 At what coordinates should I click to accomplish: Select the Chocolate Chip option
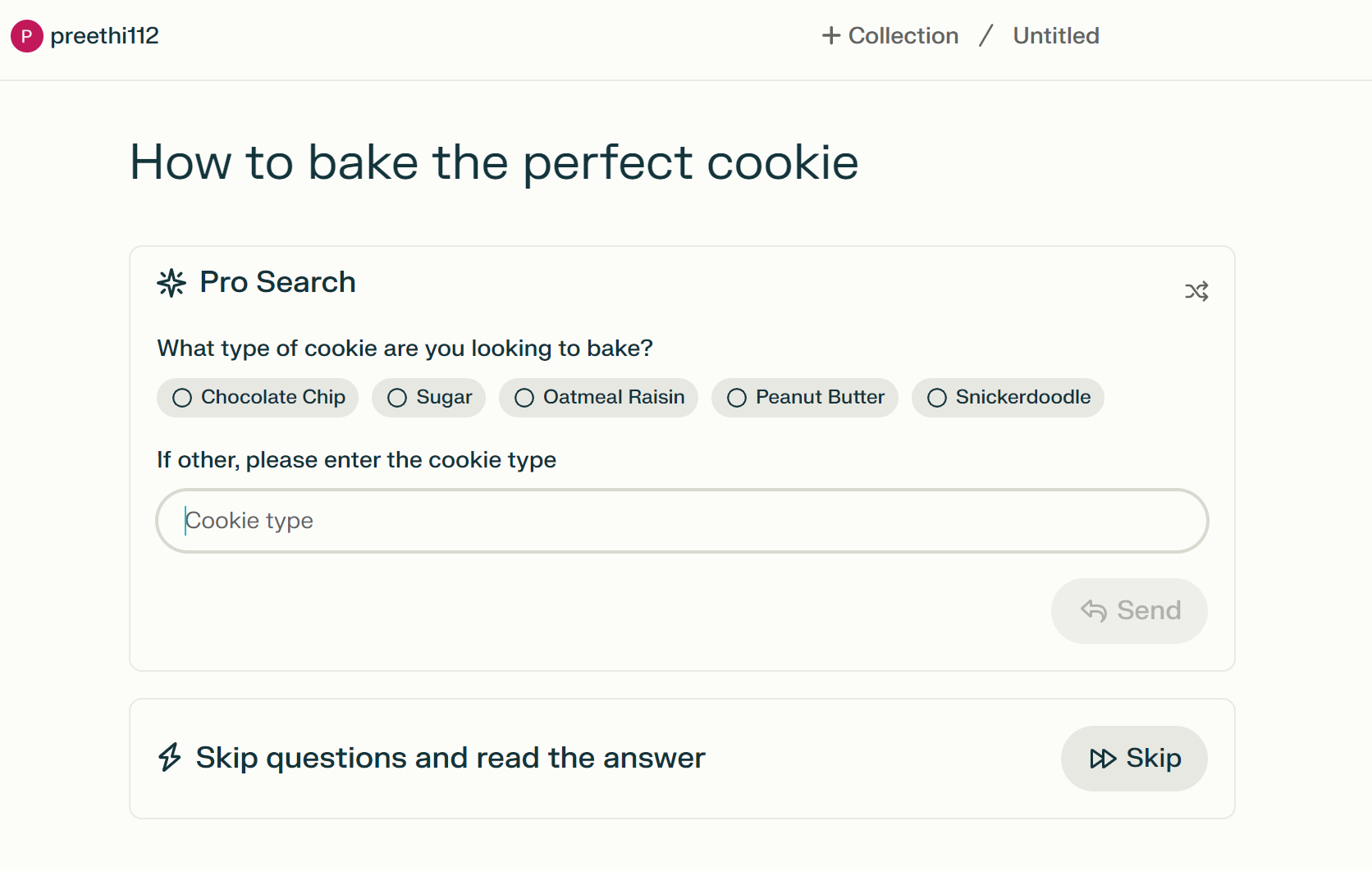click(x=258, y=398)
